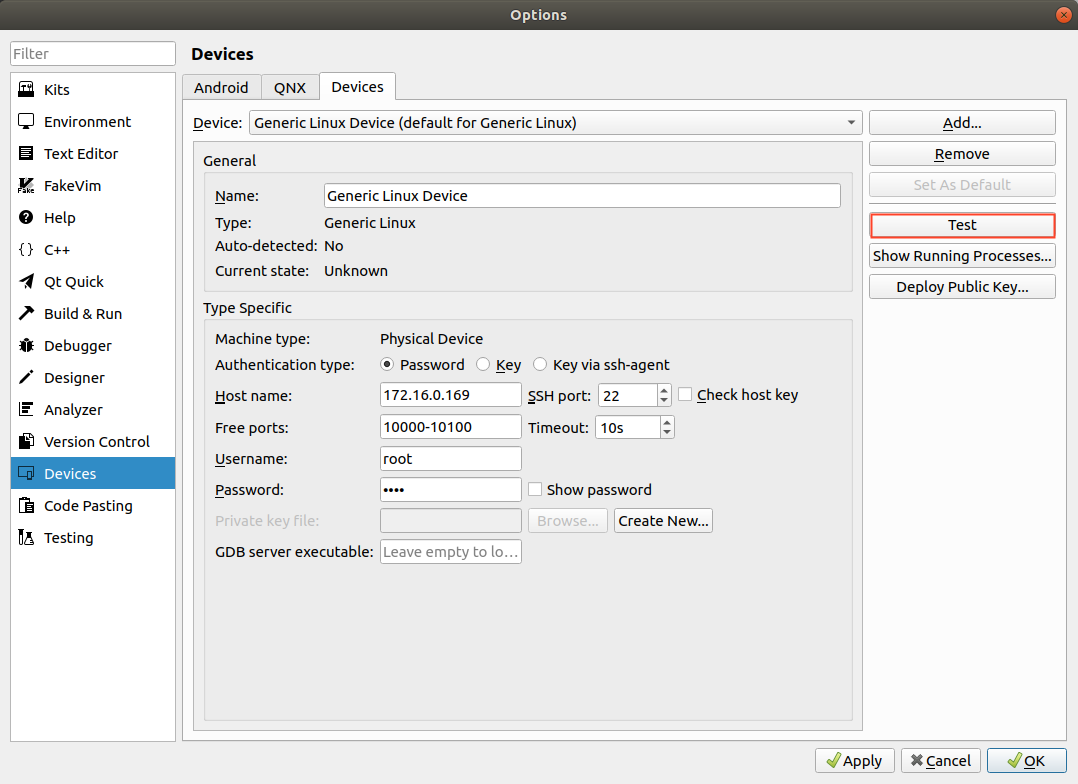Tick the Show password checkbox
The width and height of the screenshot is (1078, 784).
click(x=535, y=490)
